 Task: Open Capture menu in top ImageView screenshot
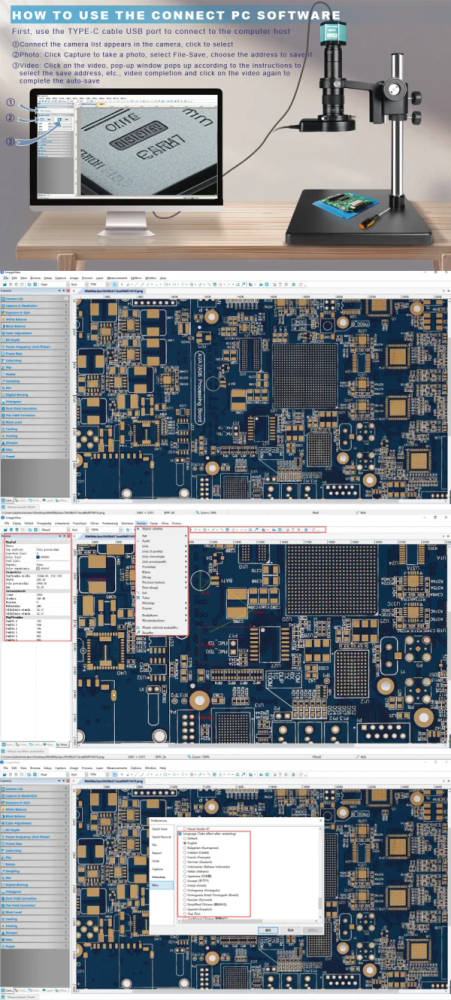pos(61,278)
